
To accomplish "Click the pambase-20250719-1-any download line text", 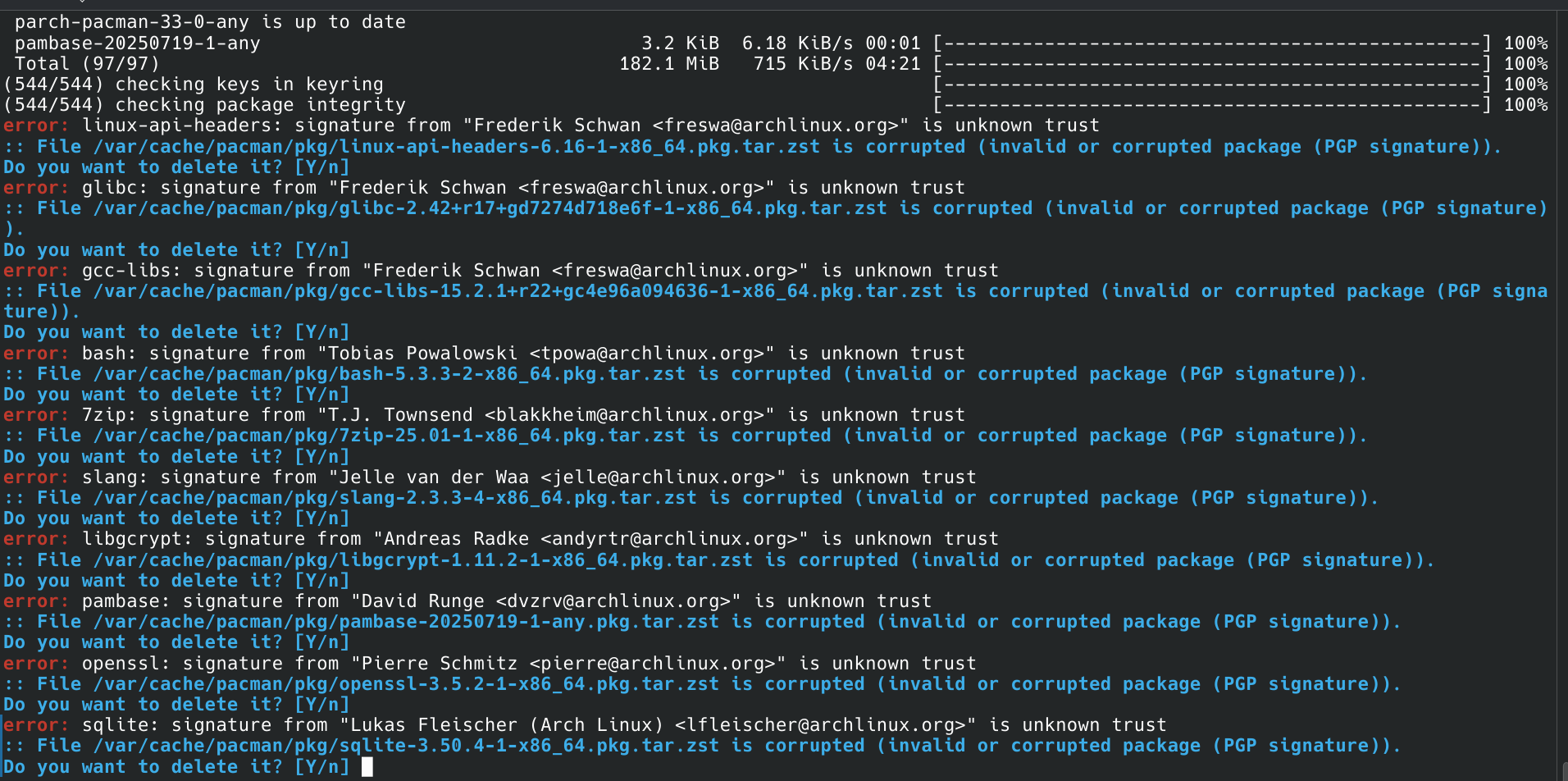I will [x=137, y=43].
